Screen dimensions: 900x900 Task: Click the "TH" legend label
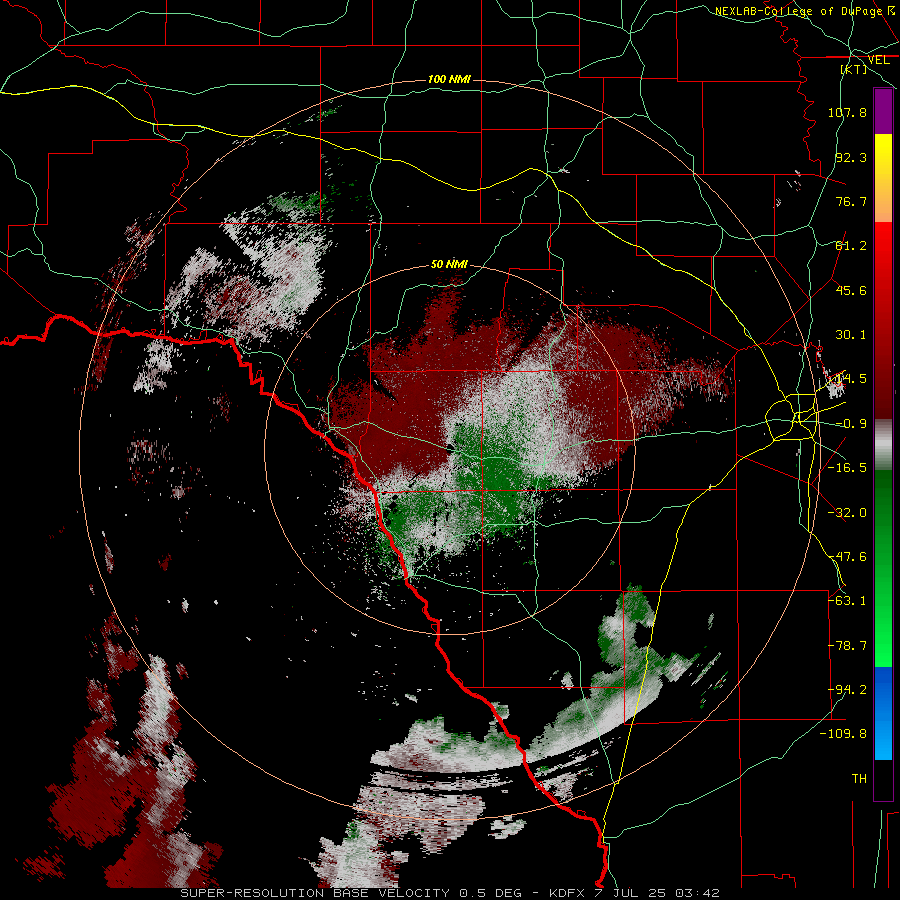coord(859,779)
